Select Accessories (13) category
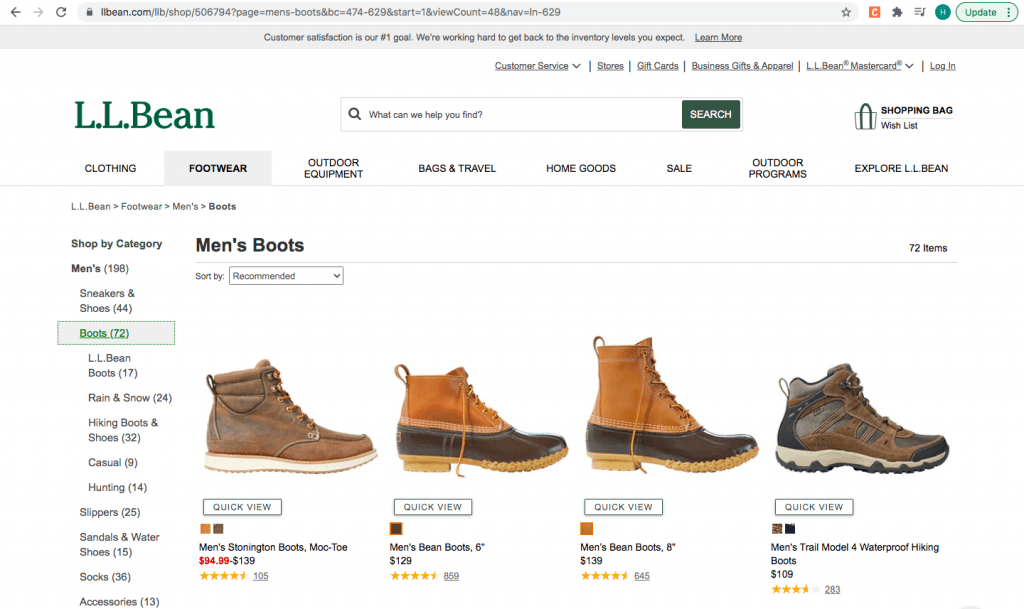 [119, 602]
